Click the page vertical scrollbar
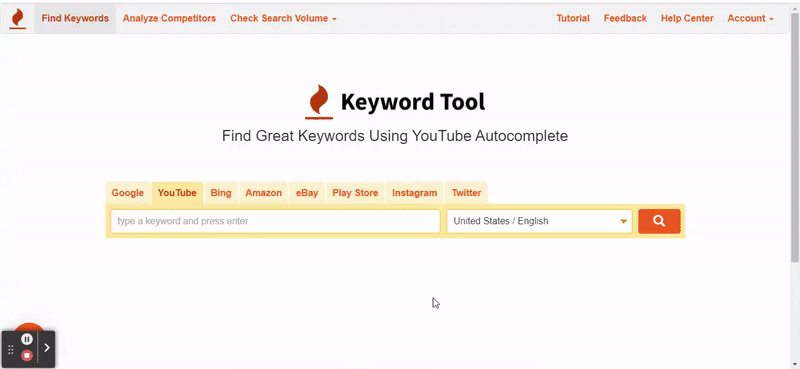This screenshot has width=800, height=369. click(795, 138)
